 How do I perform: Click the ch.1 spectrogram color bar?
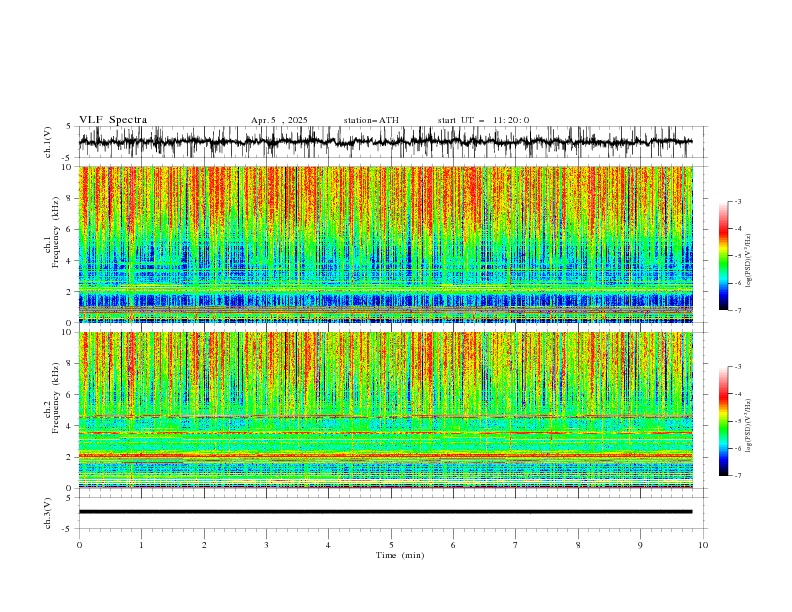pyautogui.click(x=723, y=256)
